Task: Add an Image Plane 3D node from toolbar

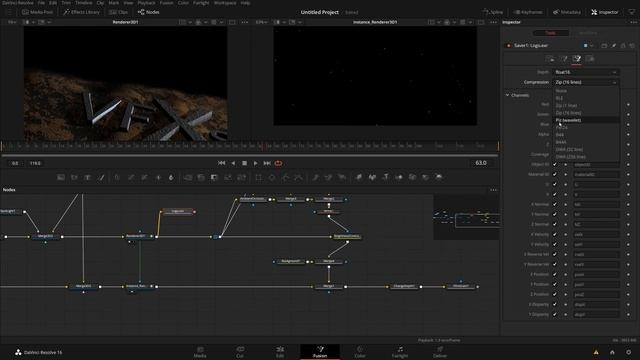Action: [x=359, y=177]
